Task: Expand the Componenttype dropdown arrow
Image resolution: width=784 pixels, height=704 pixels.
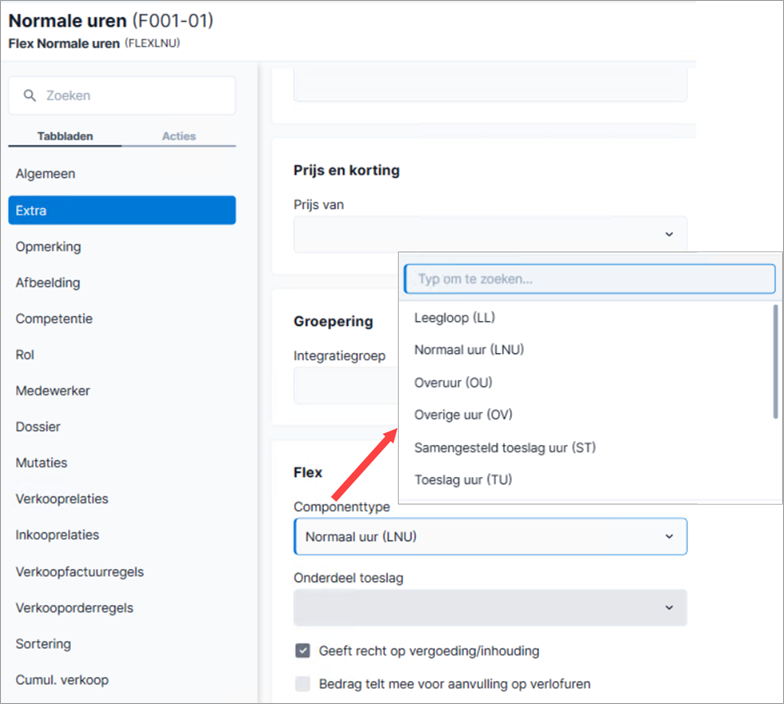Action: tap(669, 536)
